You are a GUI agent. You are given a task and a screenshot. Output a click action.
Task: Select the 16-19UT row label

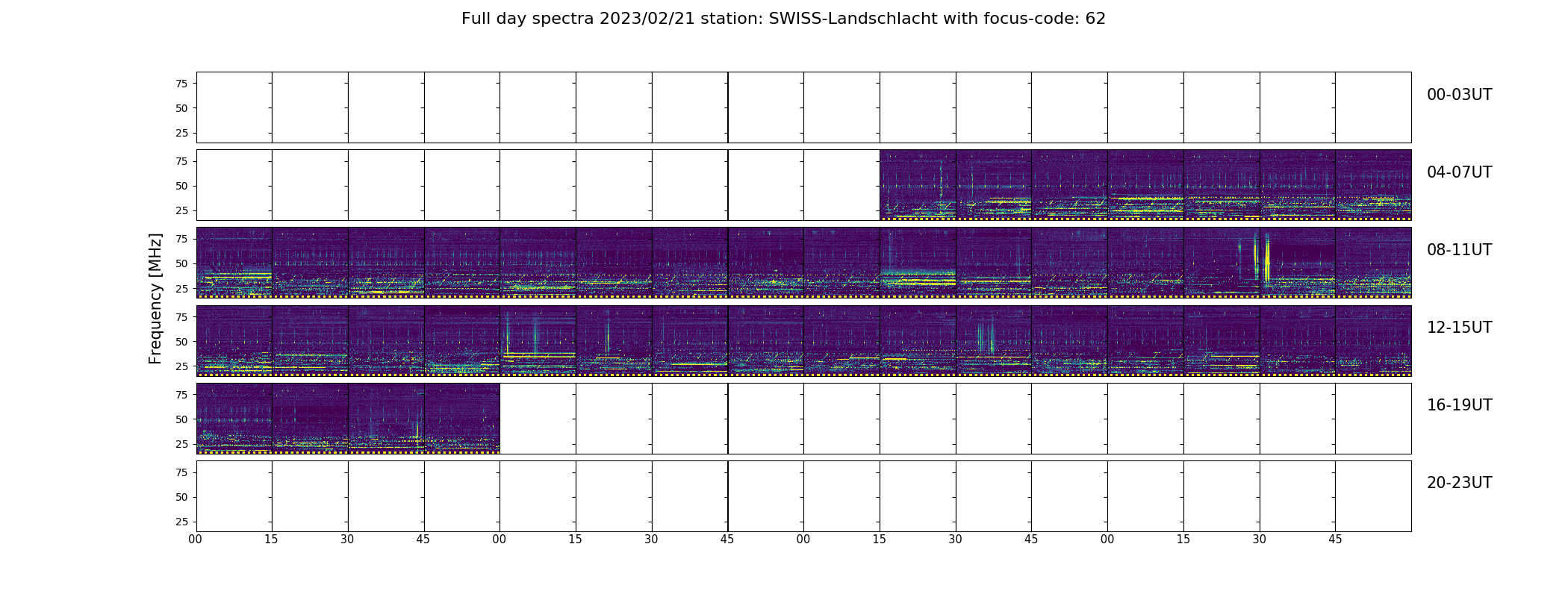pyautogui.click(x=1459, y=405)
